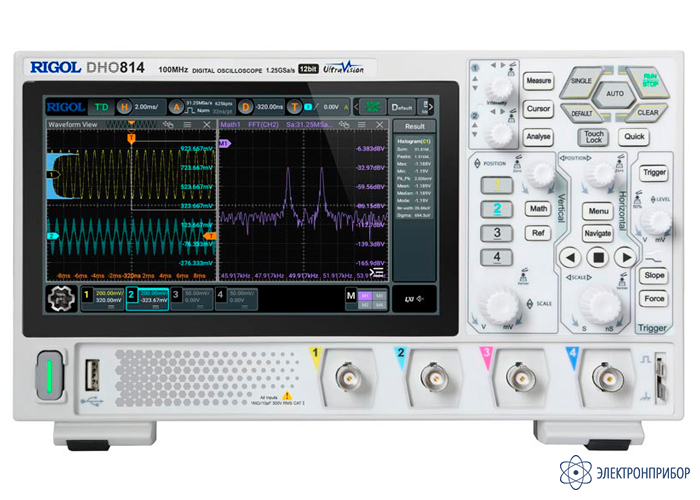Click the front USB host port
This screenshot has width=700, height=500.
(92, 375)
